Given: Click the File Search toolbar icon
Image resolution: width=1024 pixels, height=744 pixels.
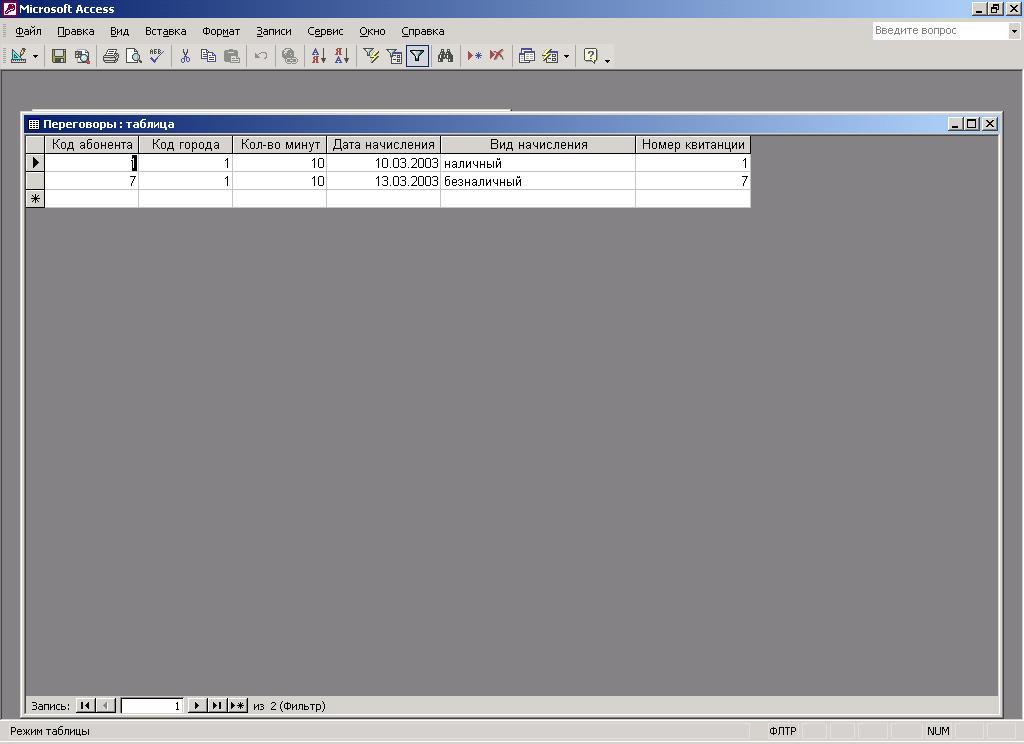Looking at the screenshot, I should click(82, 56).
